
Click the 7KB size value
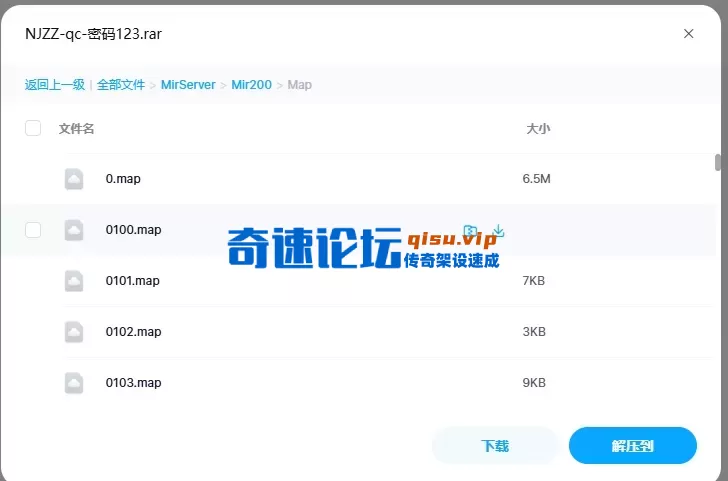click(x=533, y=281)
